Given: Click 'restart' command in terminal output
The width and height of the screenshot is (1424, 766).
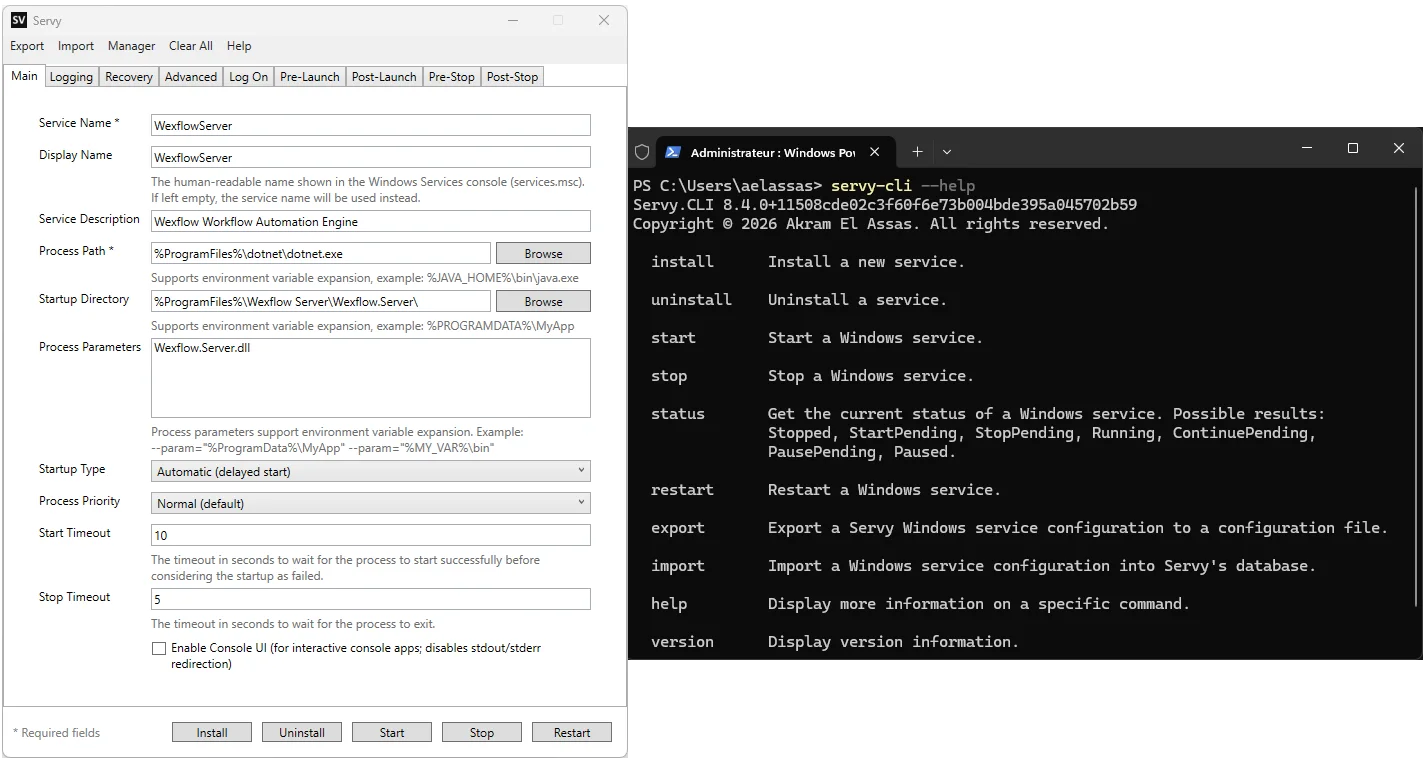Looking at the screenshot, I should pos(682,490).
